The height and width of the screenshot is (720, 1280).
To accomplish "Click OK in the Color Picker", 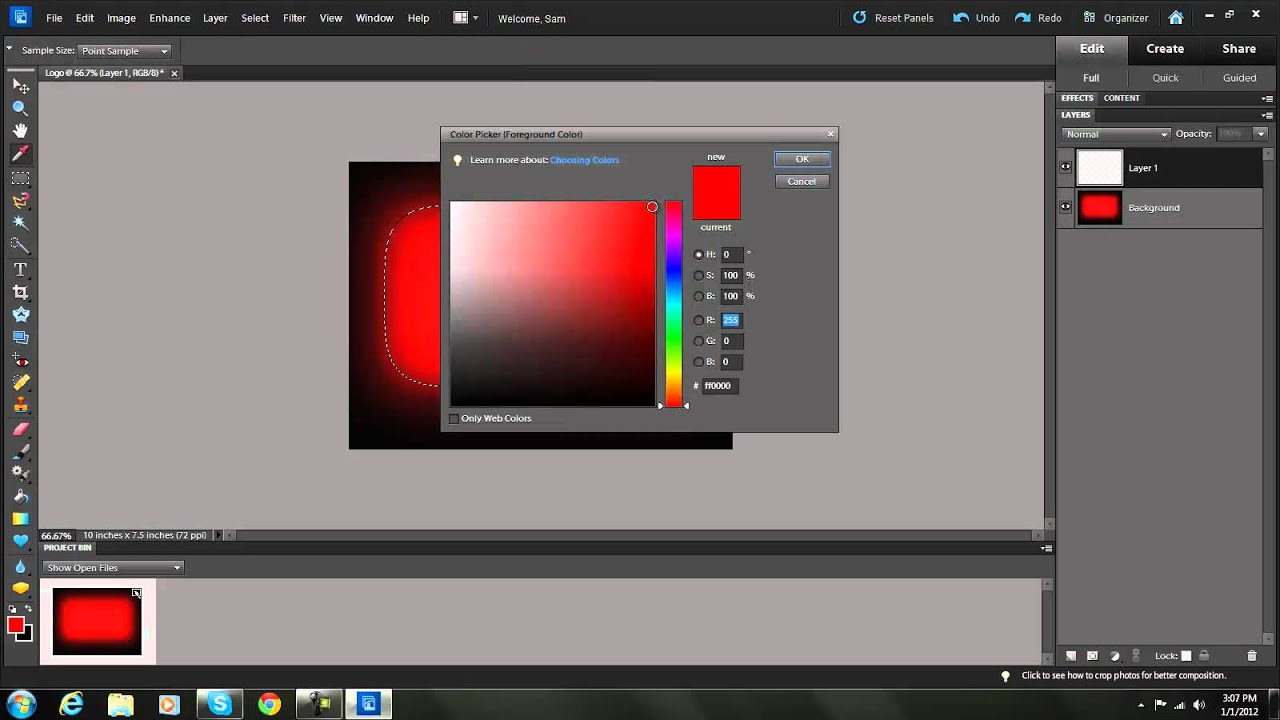I will [801, 159].
